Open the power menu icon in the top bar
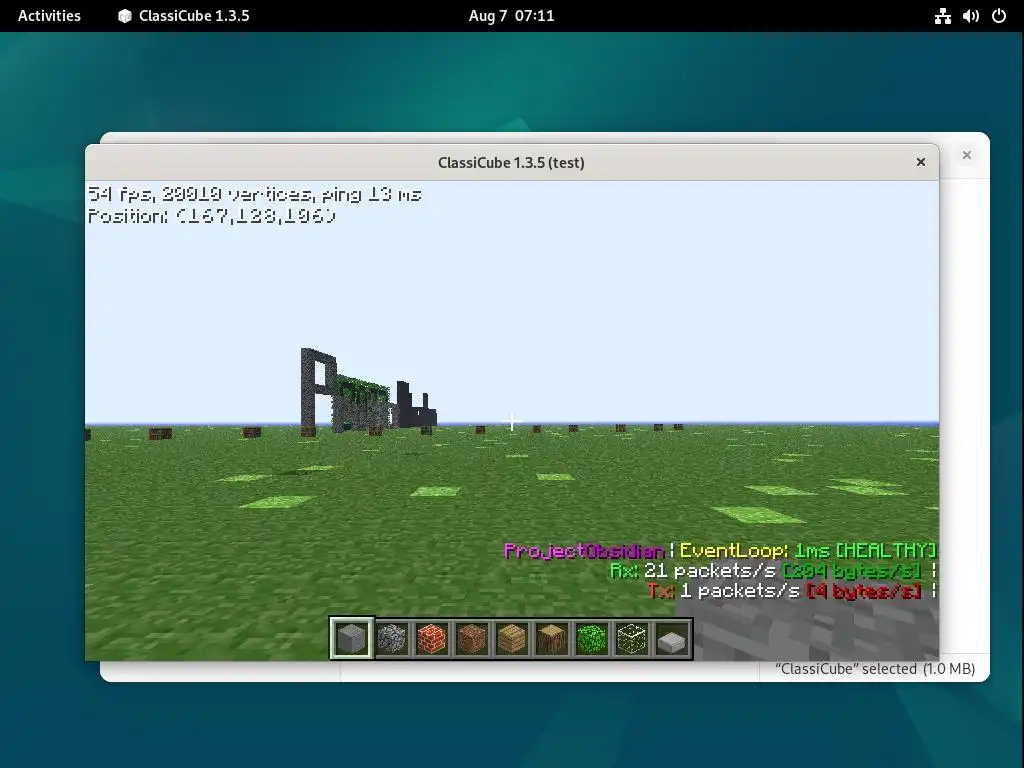Screen dimensions: 1024x768 pyautogui.click(x=999, y=16)
